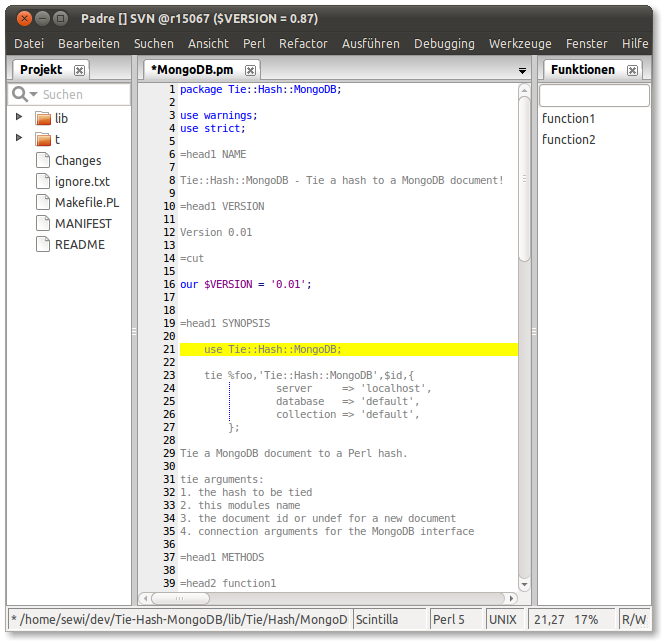This screenshot has height=641, width=662.
Task: Close the Projekt panel tab
Action: point(79,70)
